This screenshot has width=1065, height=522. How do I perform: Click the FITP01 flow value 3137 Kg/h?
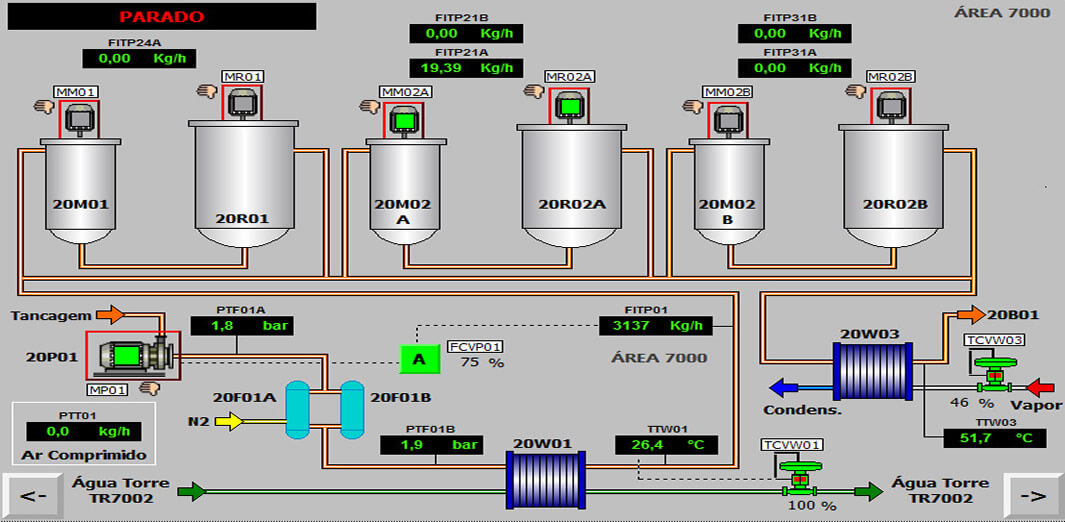pos(655,325)
